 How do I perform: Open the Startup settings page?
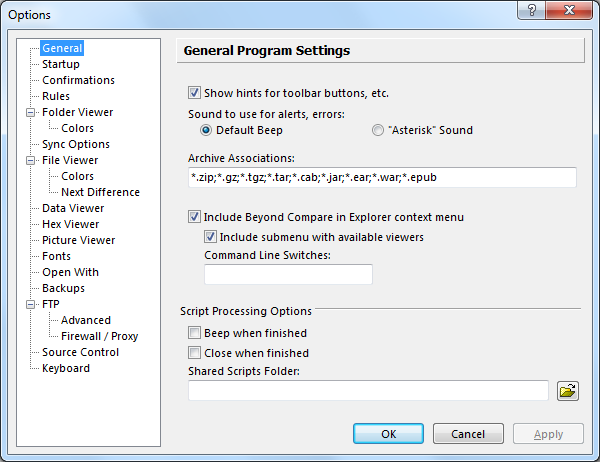click(60, 64)
